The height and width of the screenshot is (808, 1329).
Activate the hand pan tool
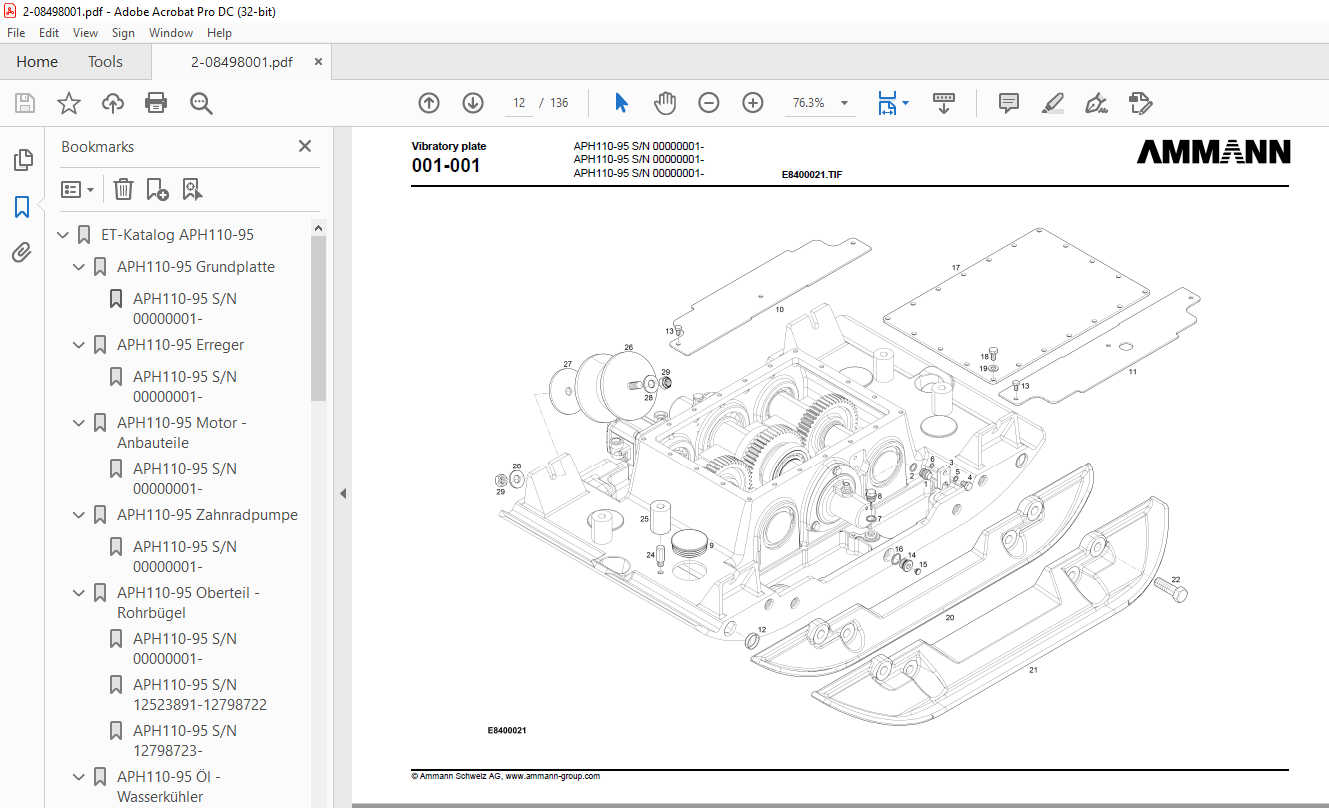(665, 103)
